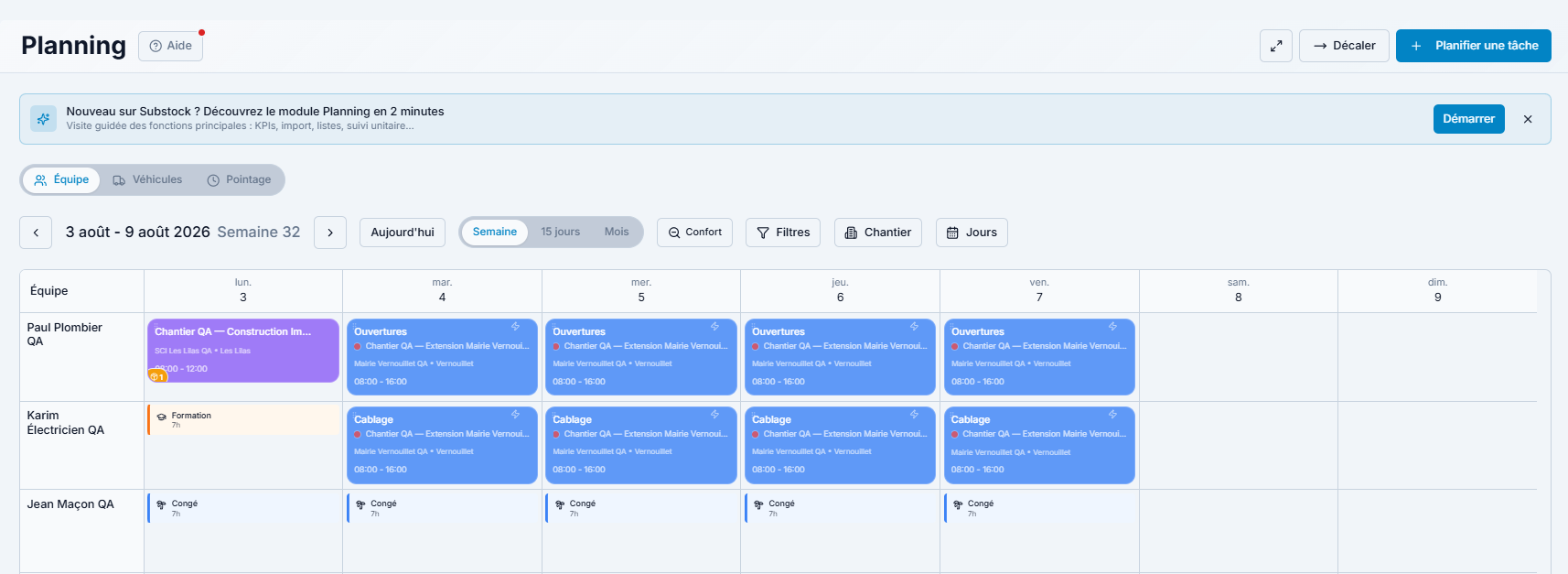Switch to the Véhicules tab
Screen dimensions: 1568x574
click(x=147, y=180)
